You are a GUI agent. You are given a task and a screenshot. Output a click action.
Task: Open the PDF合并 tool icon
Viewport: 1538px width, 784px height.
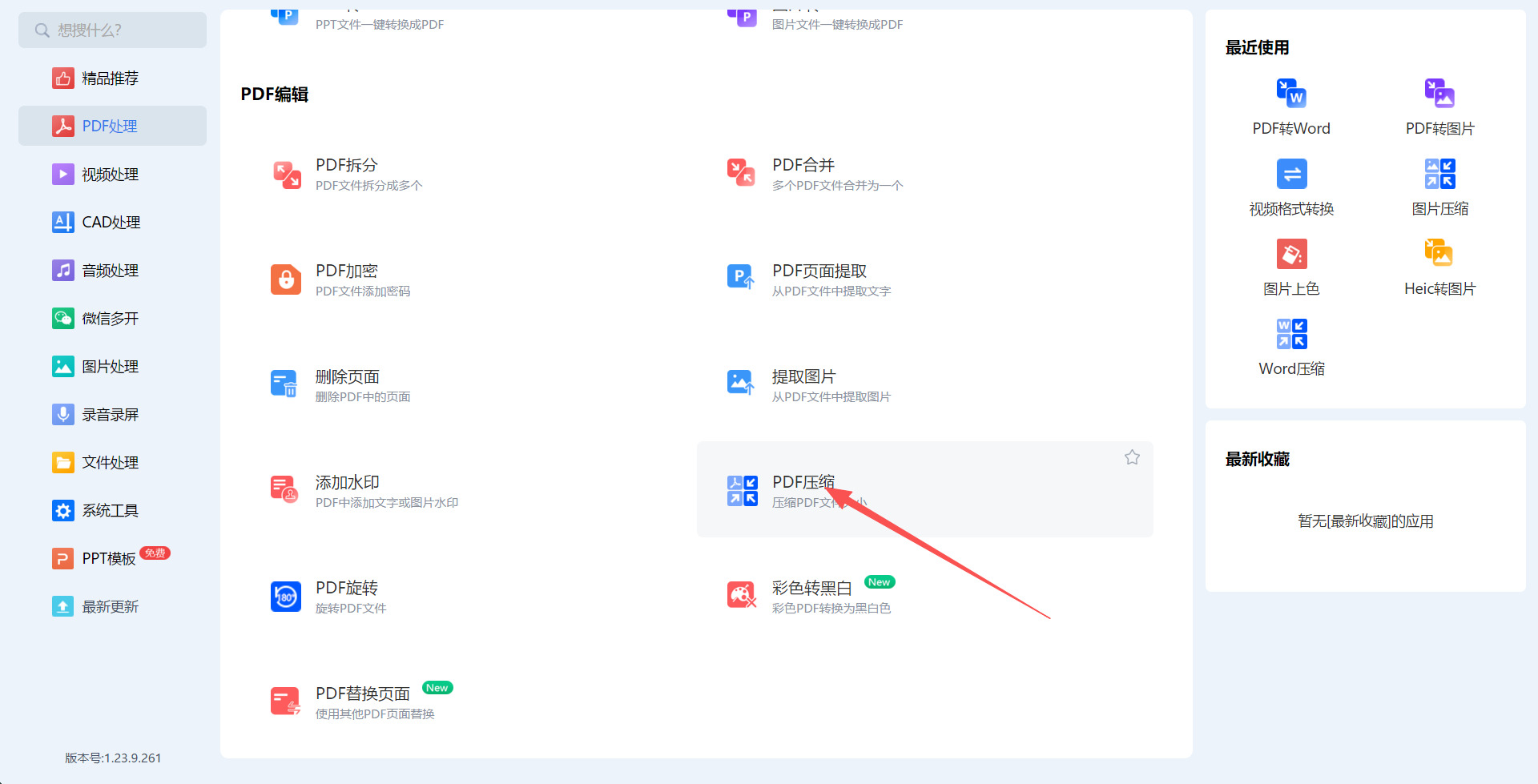[x=741, y=173]
